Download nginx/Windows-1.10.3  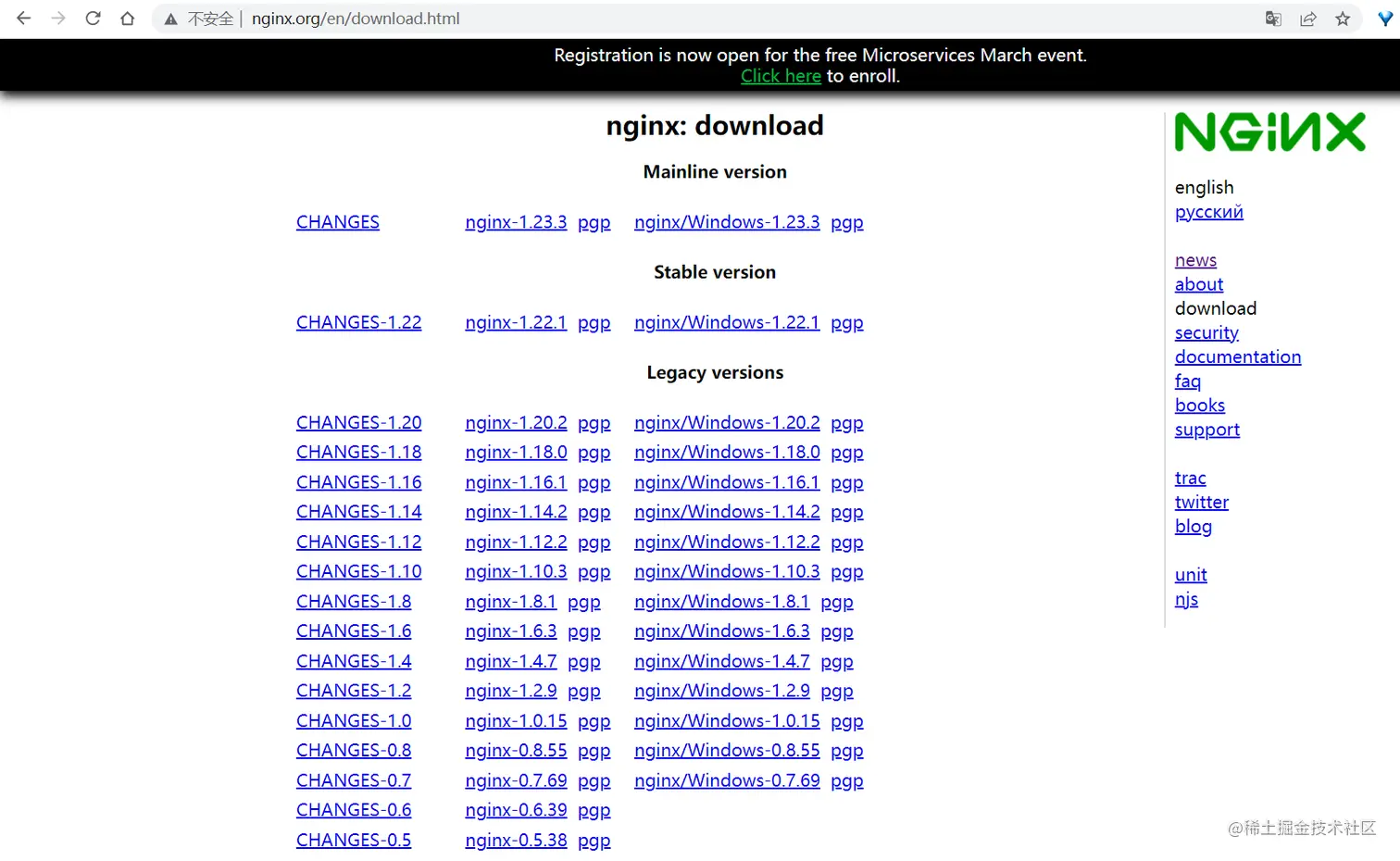click(x=727, y=571)
